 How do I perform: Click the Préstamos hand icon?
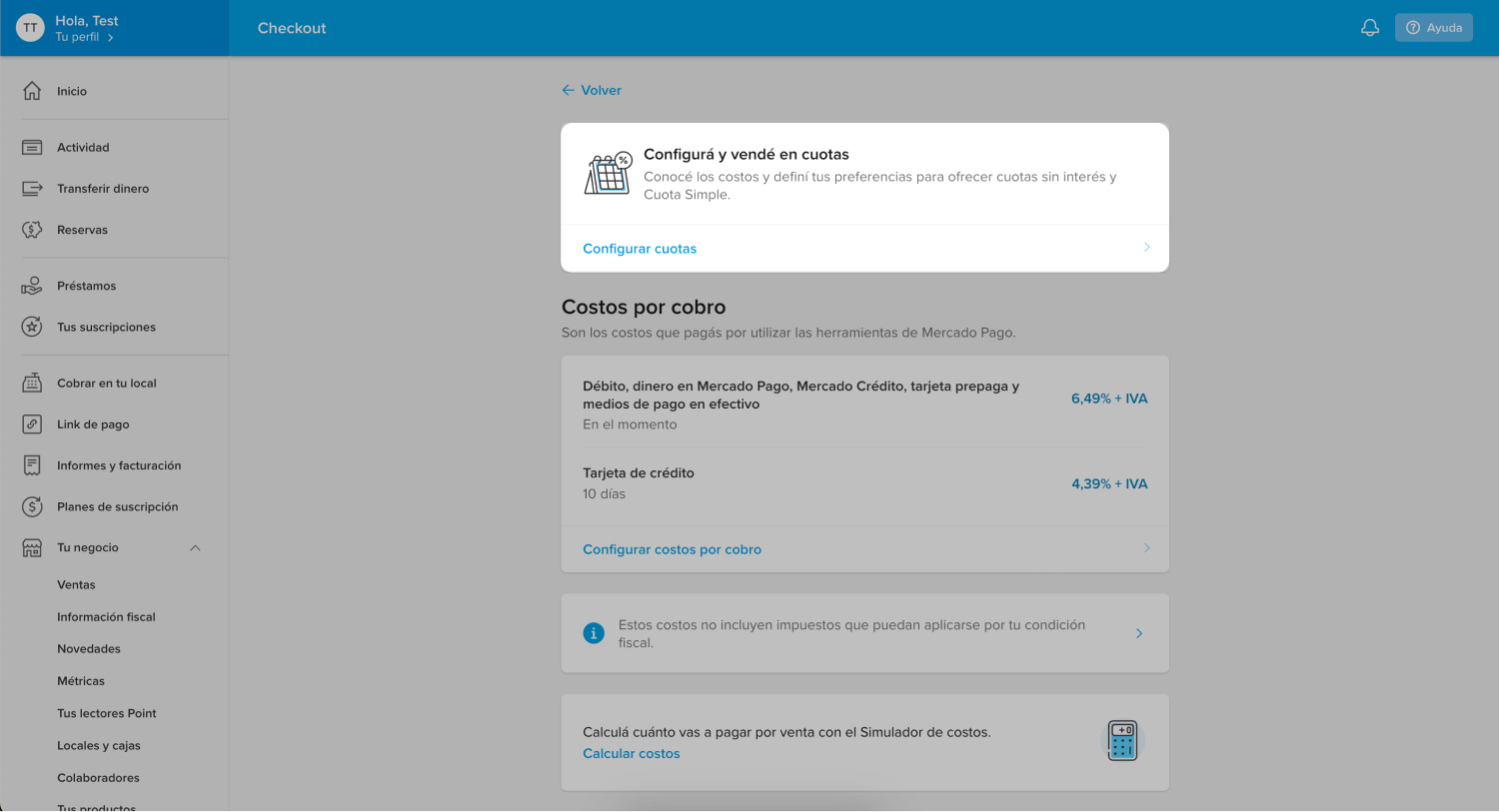point(32,286)
